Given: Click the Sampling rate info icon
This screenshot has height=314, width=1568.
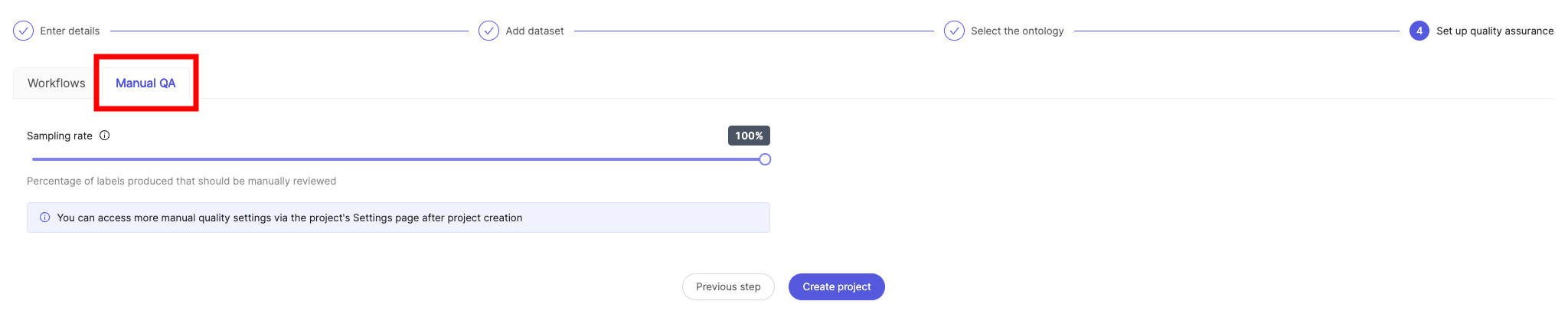Looking at the screenshot, I should pos(105,136).
